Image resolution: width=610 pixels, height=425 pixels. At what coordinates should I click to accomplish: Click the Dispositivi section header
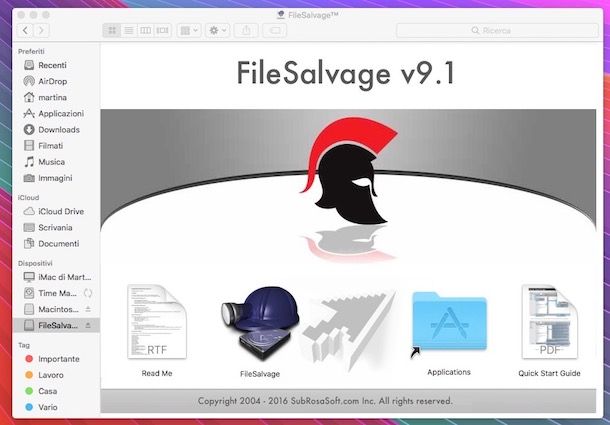[35, 263]
